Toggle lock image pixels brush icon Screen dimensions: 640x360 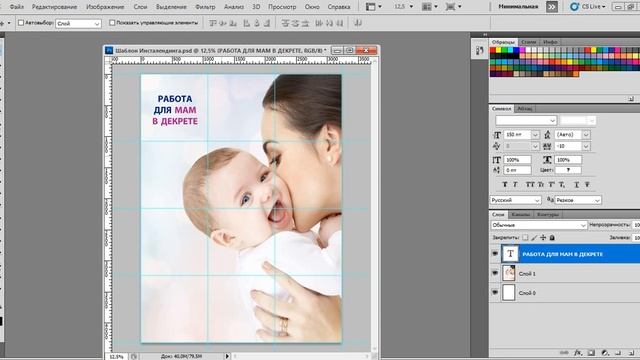[534, 237]
